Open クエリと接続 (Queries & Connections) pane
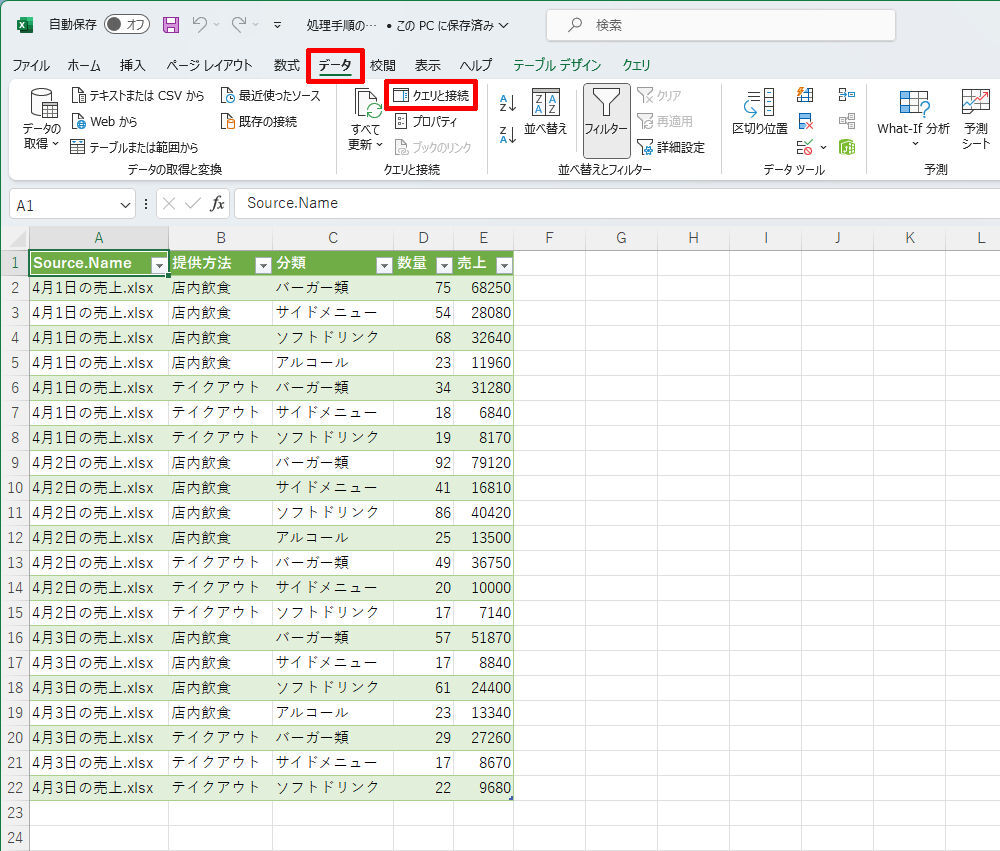The width and height of the screenshot is (1000, 851). [430, 96]
